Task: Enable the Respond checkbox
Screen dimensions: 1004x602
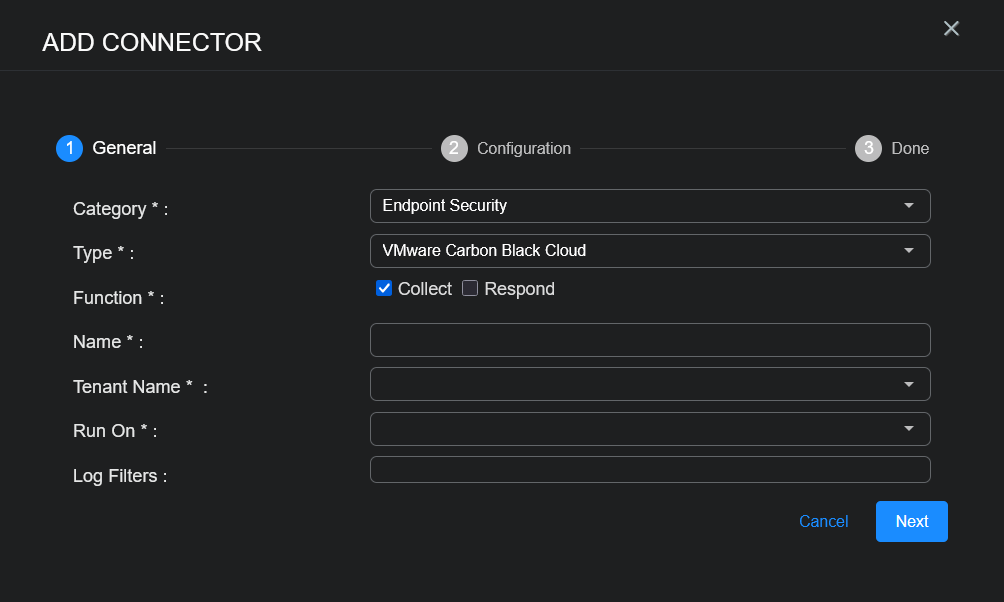Action: (470, 289)
